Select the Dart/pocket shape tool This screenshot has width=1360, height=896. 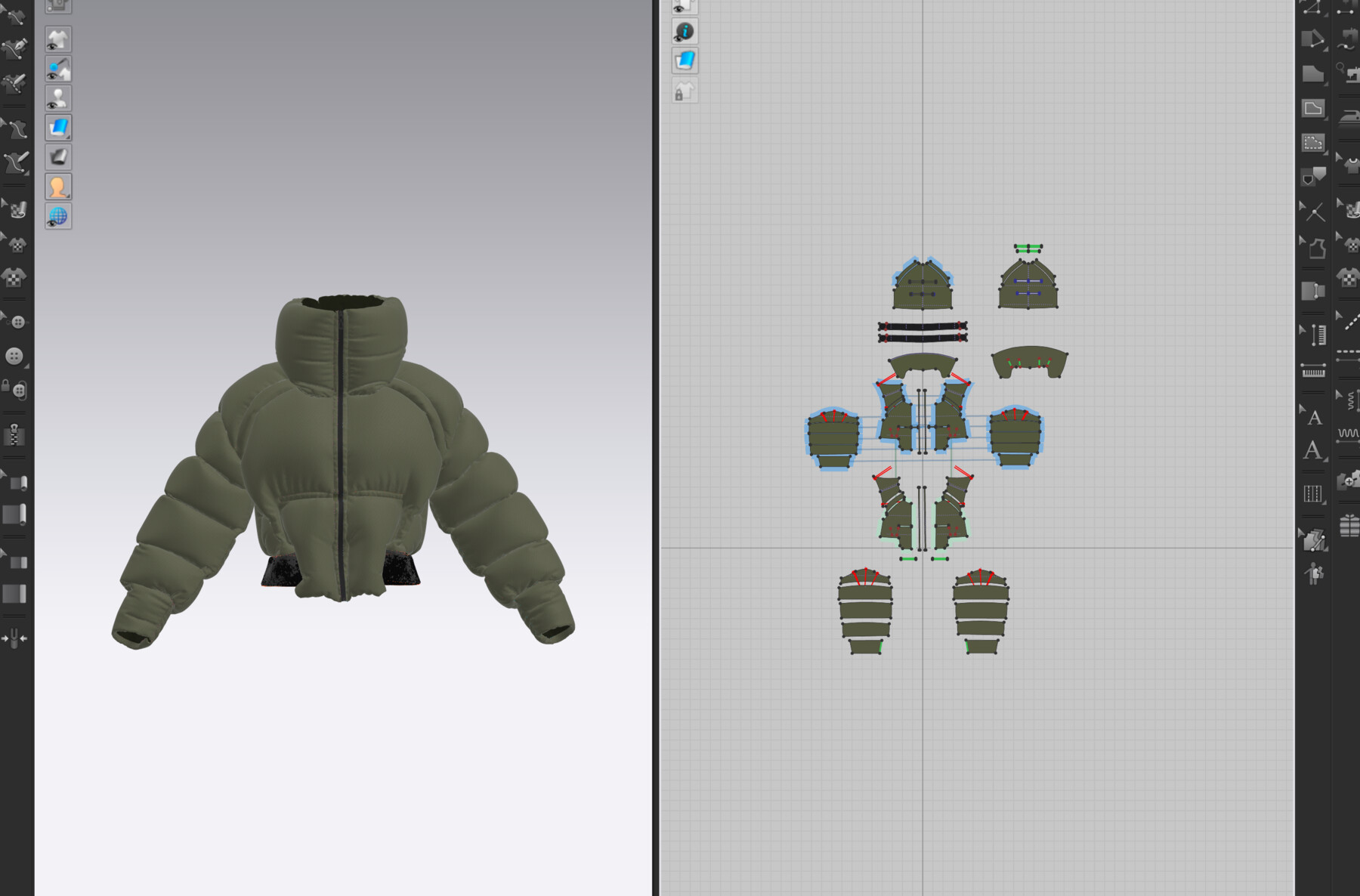click(1313, 177)
